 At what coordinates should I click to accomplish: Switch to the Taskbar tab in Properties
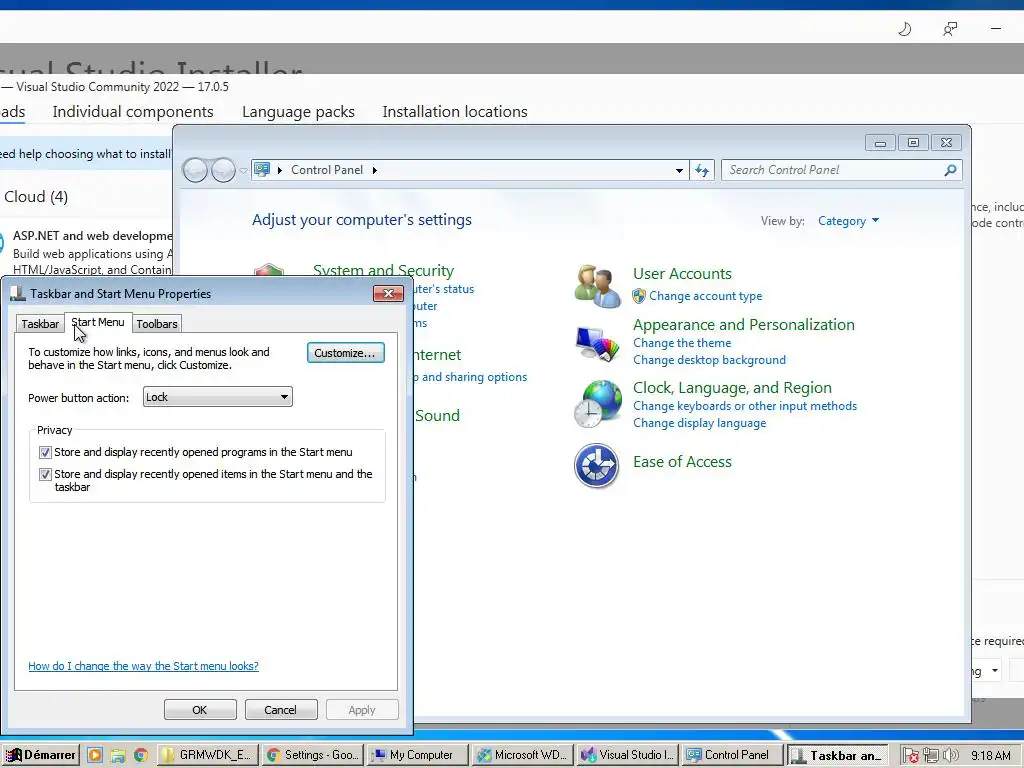coord(40,324)
